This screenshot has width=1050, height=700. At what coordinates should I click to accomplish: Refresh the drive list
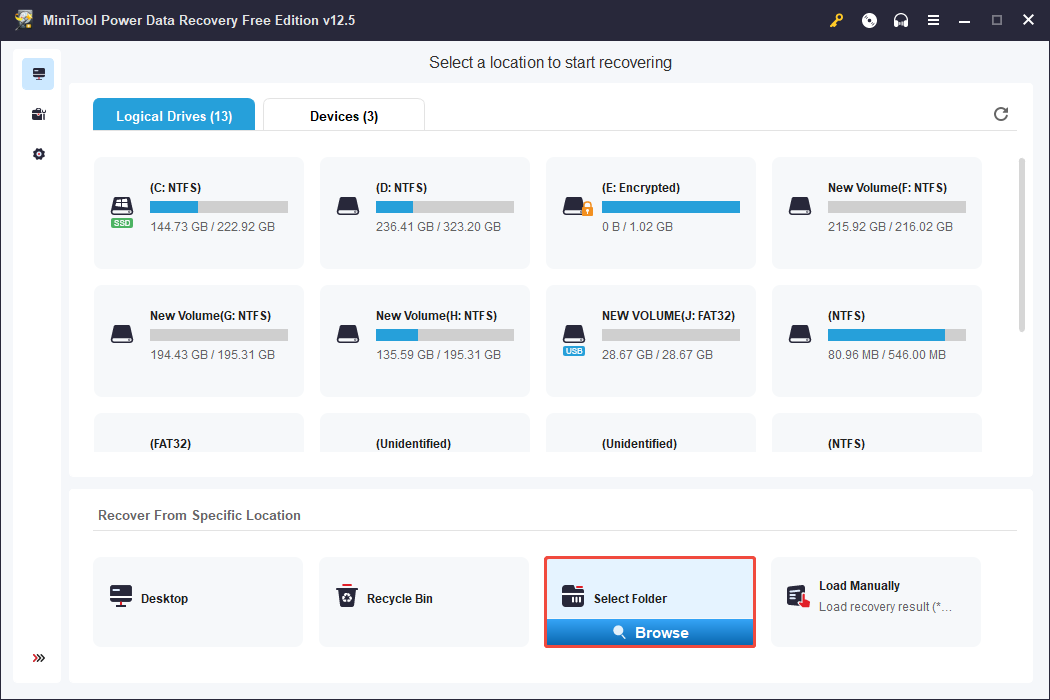tap(1001, 114)
